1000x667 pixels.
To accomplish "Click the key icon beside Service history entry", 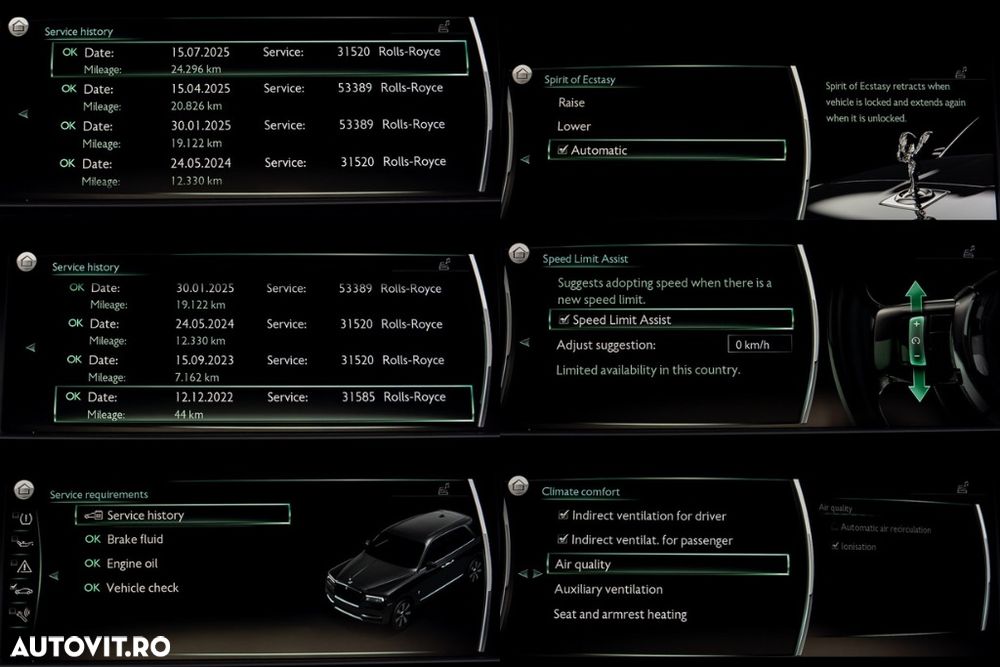I will pyautogui.click(x=93, y=515).
